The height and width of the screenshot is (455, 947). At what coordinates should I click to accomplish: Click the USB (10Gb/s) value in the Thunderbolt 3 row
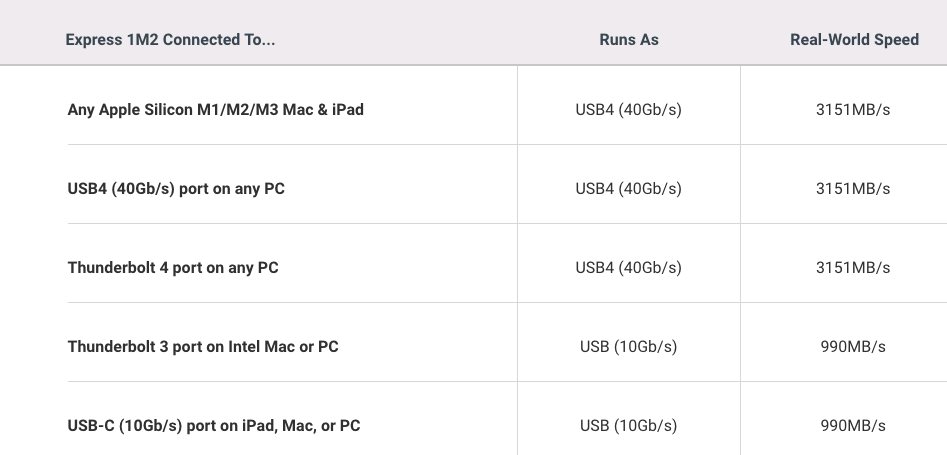628,347
